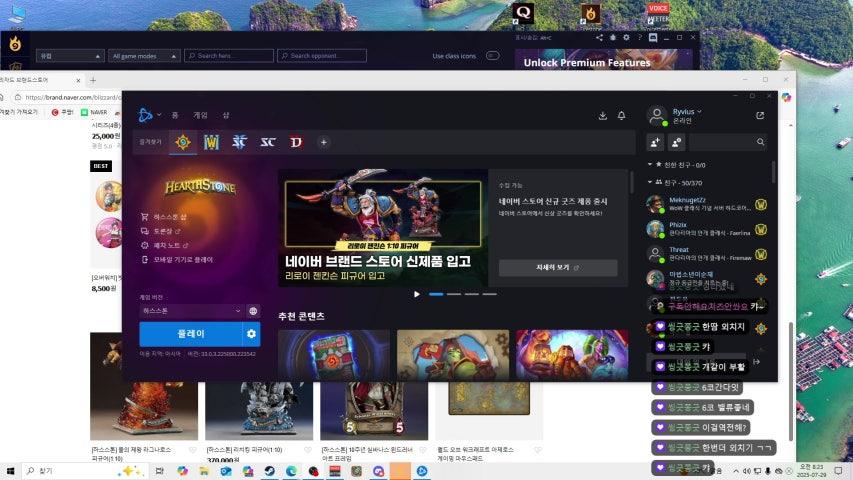Open the patch notes link
The height and width of the screenshot is (480, 853).
[164, 245]
